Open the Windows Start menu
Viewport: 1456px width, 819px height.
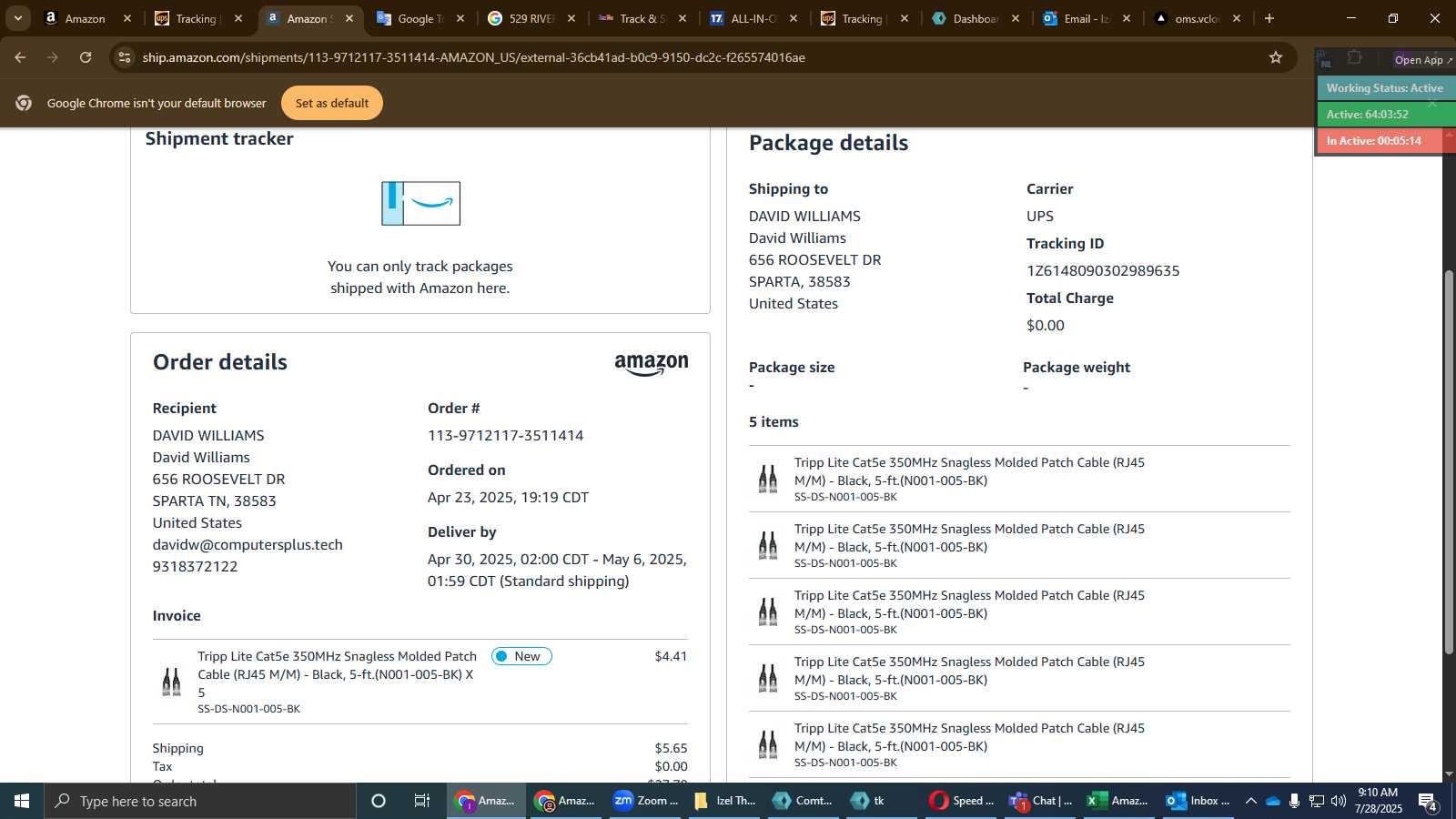coord(22,801)
